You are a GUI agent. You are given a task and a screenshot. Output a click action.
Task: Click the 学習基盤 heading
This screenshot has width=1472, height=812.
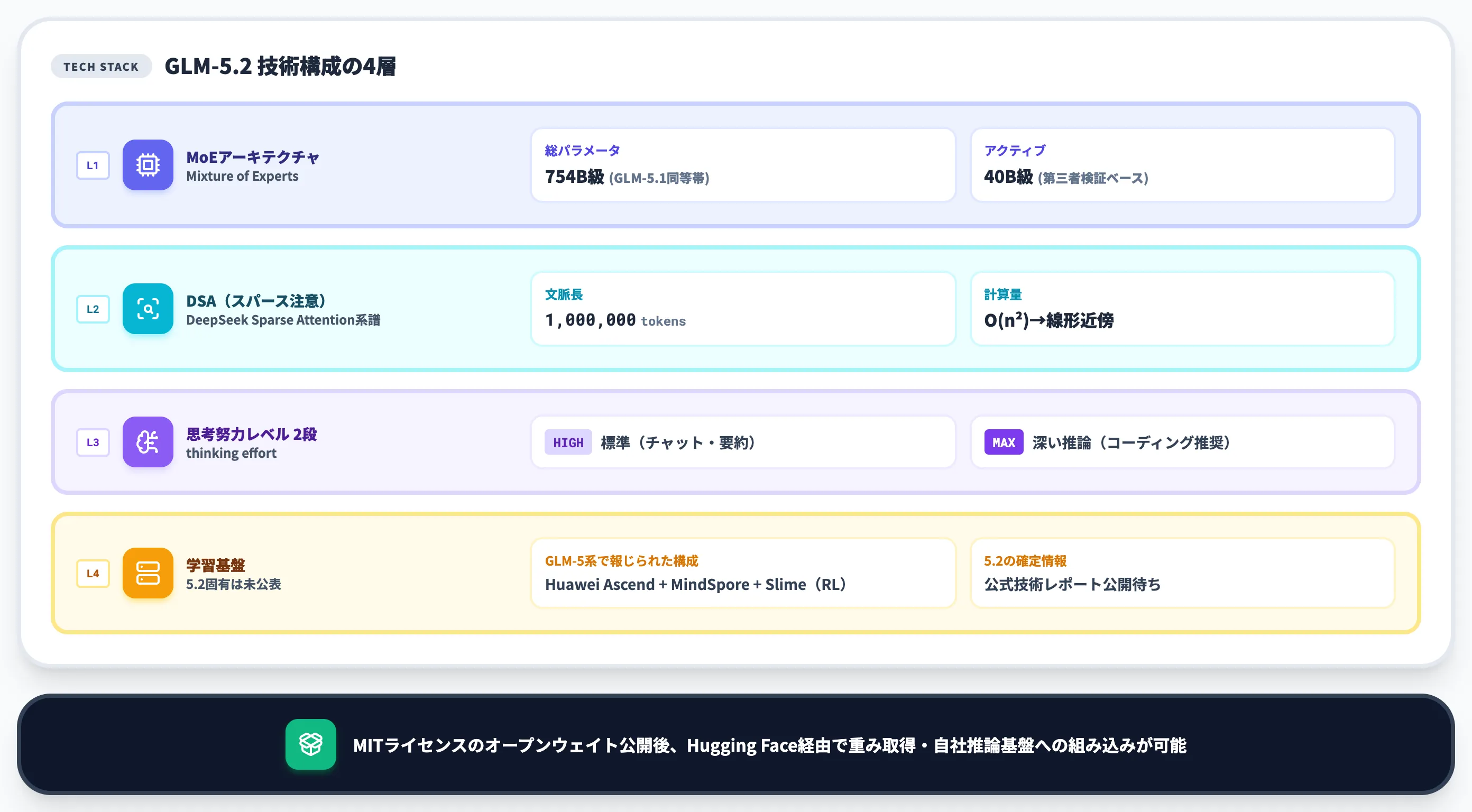[x=215, y=565]
